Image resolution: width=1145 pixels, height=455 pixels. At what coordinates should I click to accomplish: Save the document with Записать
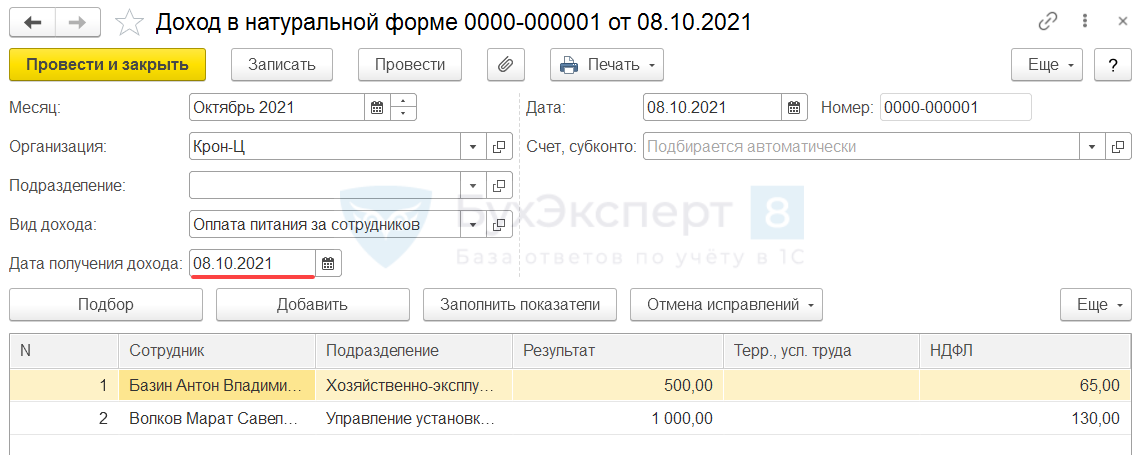click(x=282, y=64)
